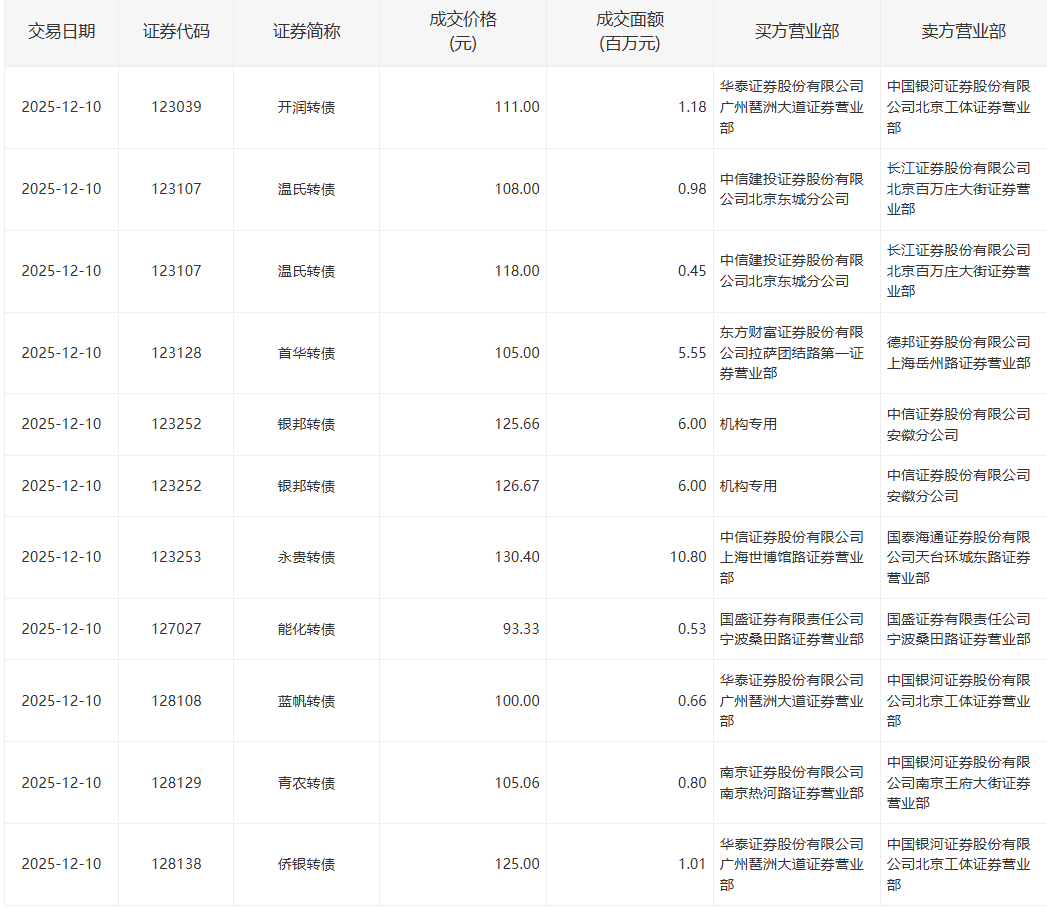The width and height of the screenshot is (1047, 908).
Task: Sort by the 证券代码 column header
Action: pyautogui.click(x=176, y=31)
